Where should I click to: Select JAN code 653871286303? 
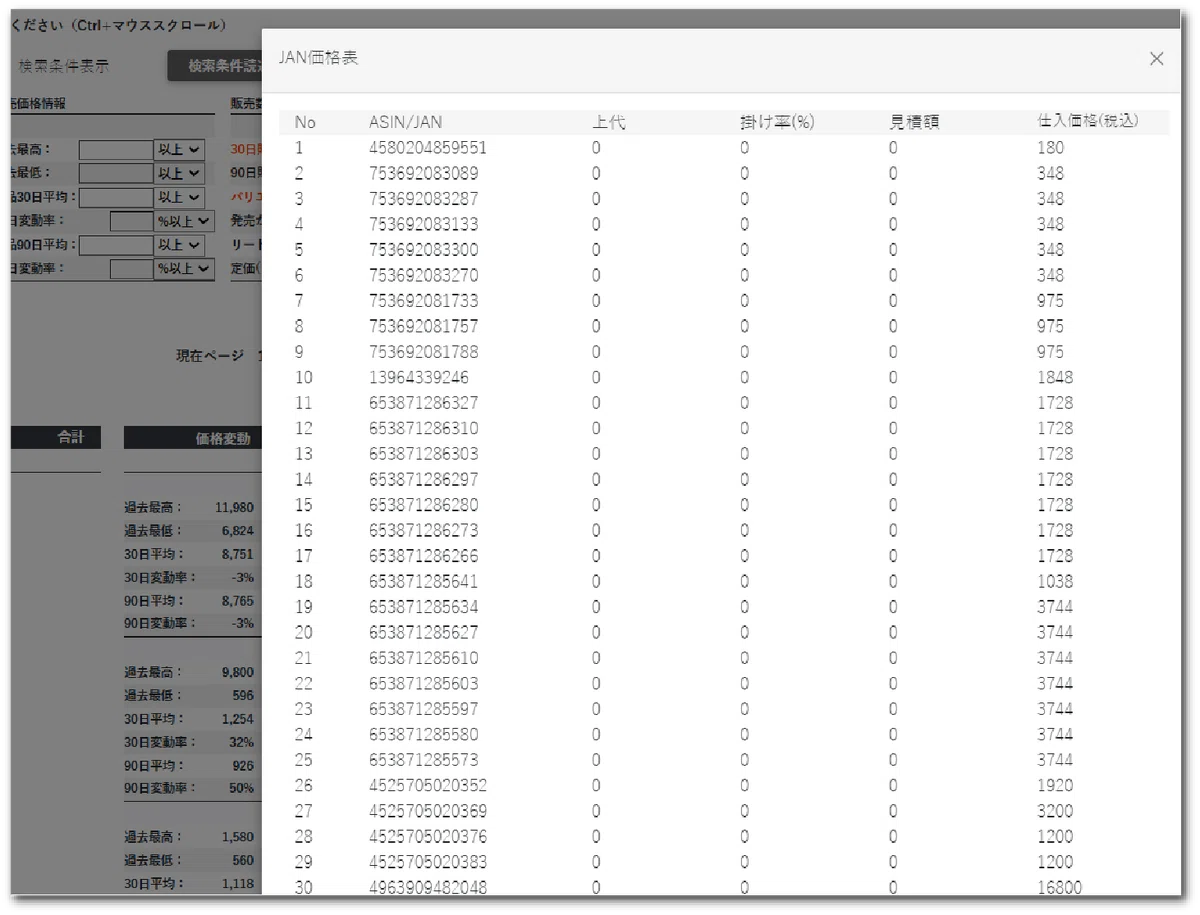423,454
